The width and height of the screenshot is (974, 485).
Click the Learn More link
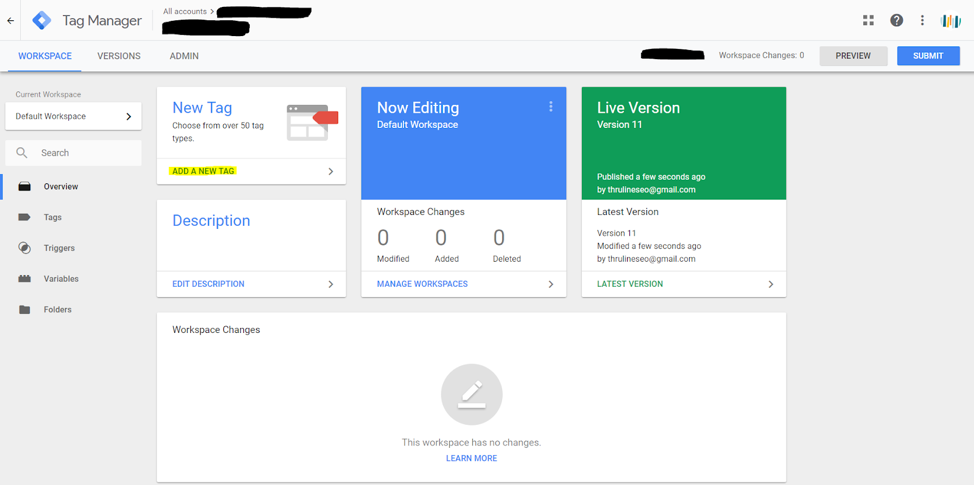click(471, 458)
